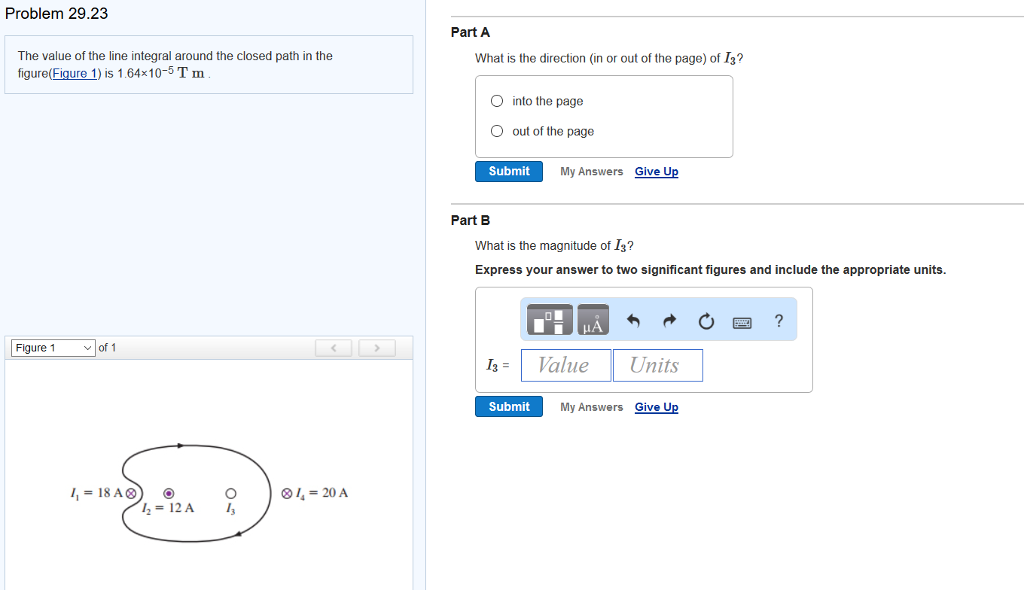The image size is (1024, 590).
Task: Open the Figure 1 dropdown selector
Action: 52,347
